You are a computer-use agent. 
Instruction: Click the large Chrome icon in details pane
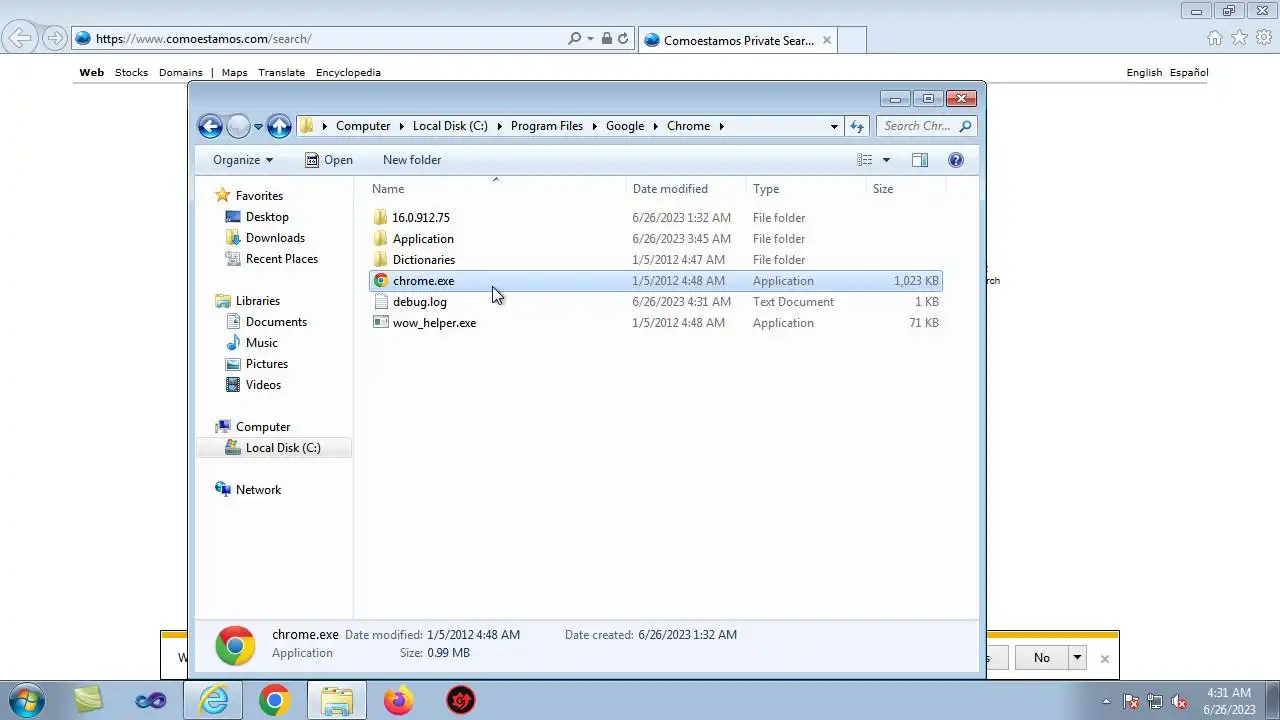pos(235,645)
